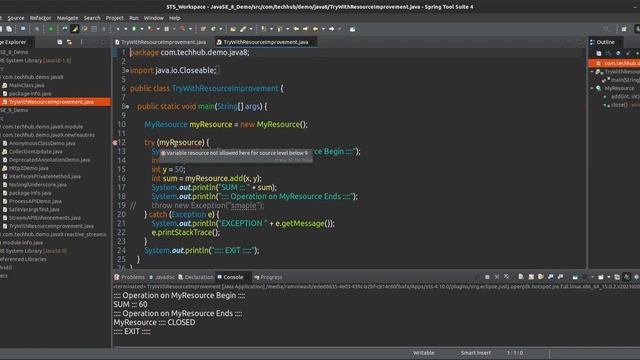
Task: Select Http2Demo.java file
Action: [29, 168]
